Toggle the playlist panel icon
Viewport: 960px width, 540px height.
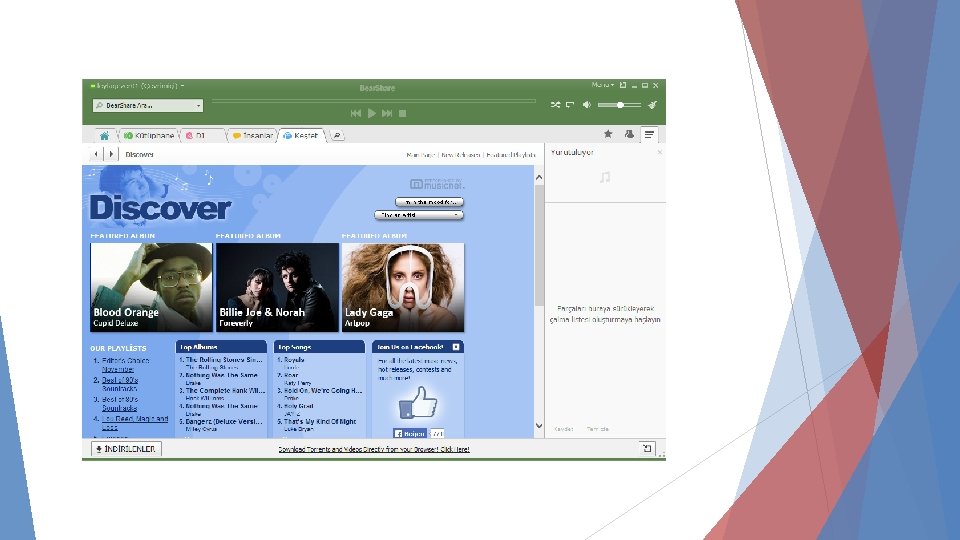click(650, 134)
